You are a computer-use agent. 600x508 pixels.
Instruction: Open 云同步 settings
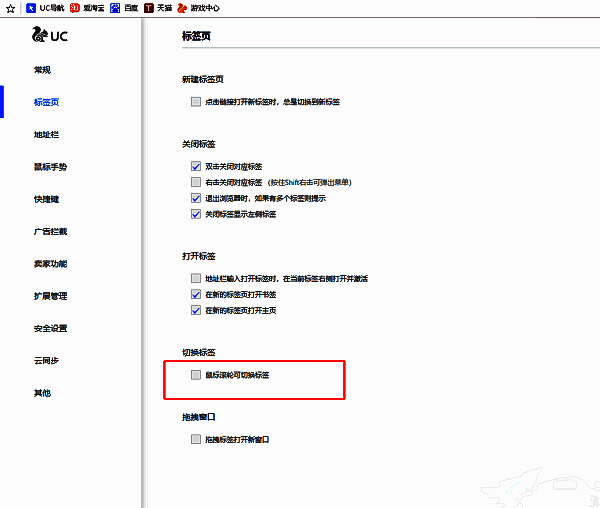pos(46,361)
